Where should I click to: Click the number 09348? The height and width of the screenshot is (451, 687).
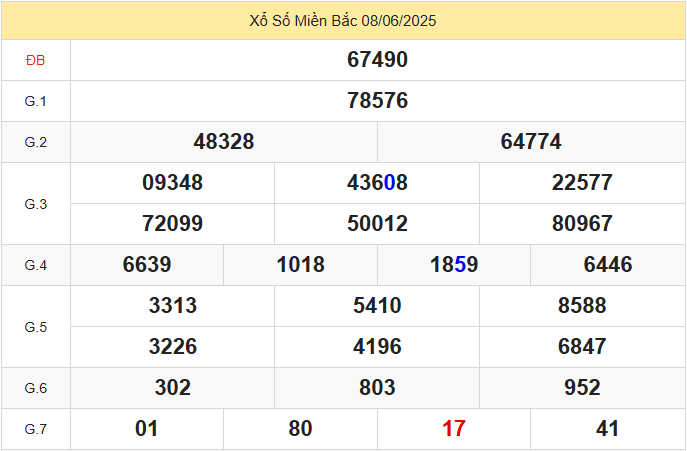172,182
